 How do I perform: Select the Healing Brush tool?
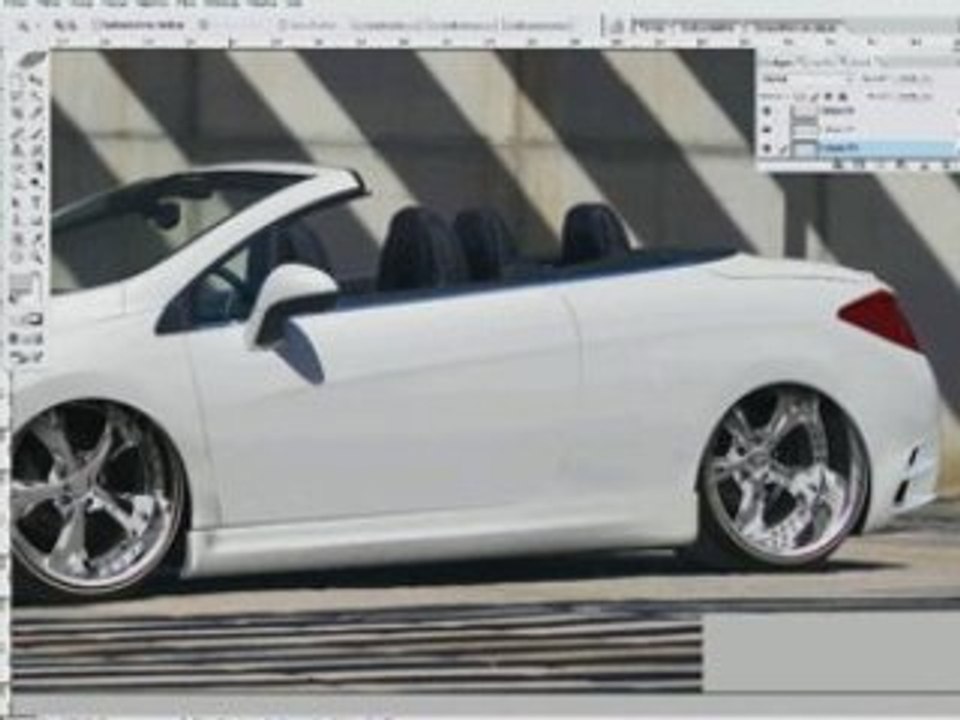[x=17, y=132]
